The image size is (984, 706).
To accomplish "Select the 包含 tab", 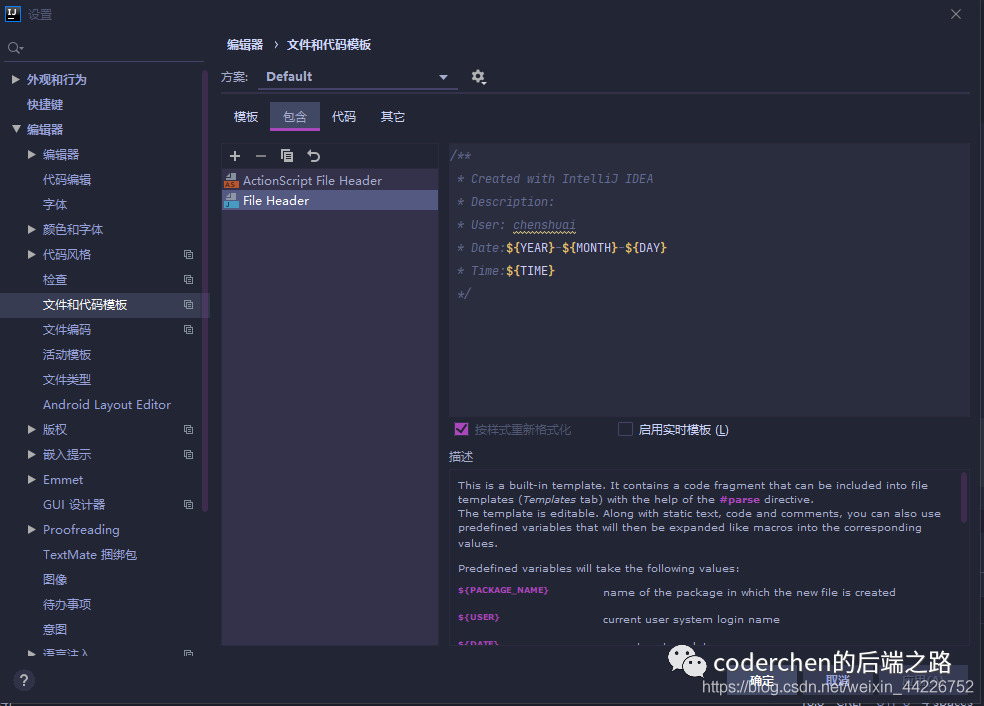I will (x=295, y=117).
